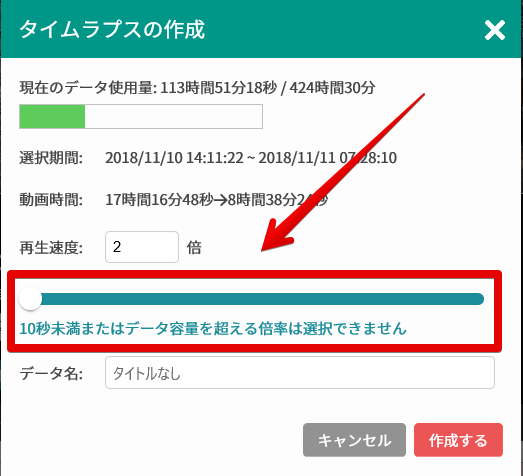Screen dimensions: 523x476
Task: Click the red 作成する button
Action: 458,440
